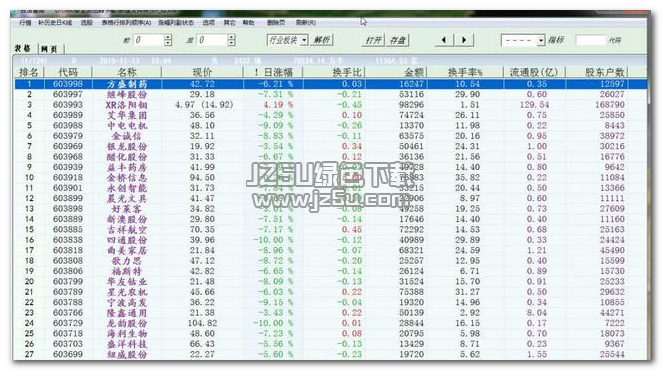The width and height of the screenshot is (662, 371).
Task: Open the 帮助 menu
Action: tap(248, 22)
